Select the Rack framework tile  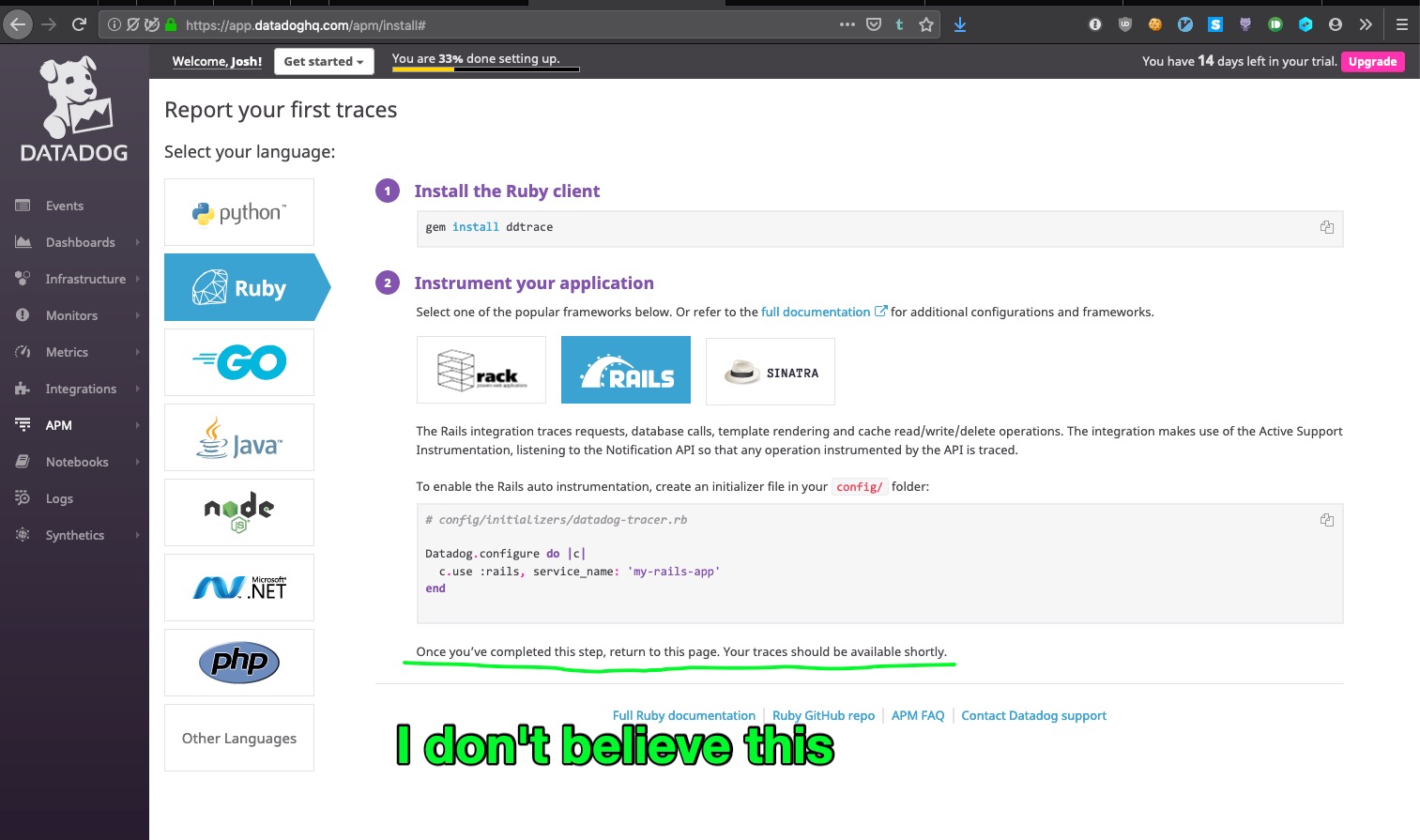click(x=481, y=370)
